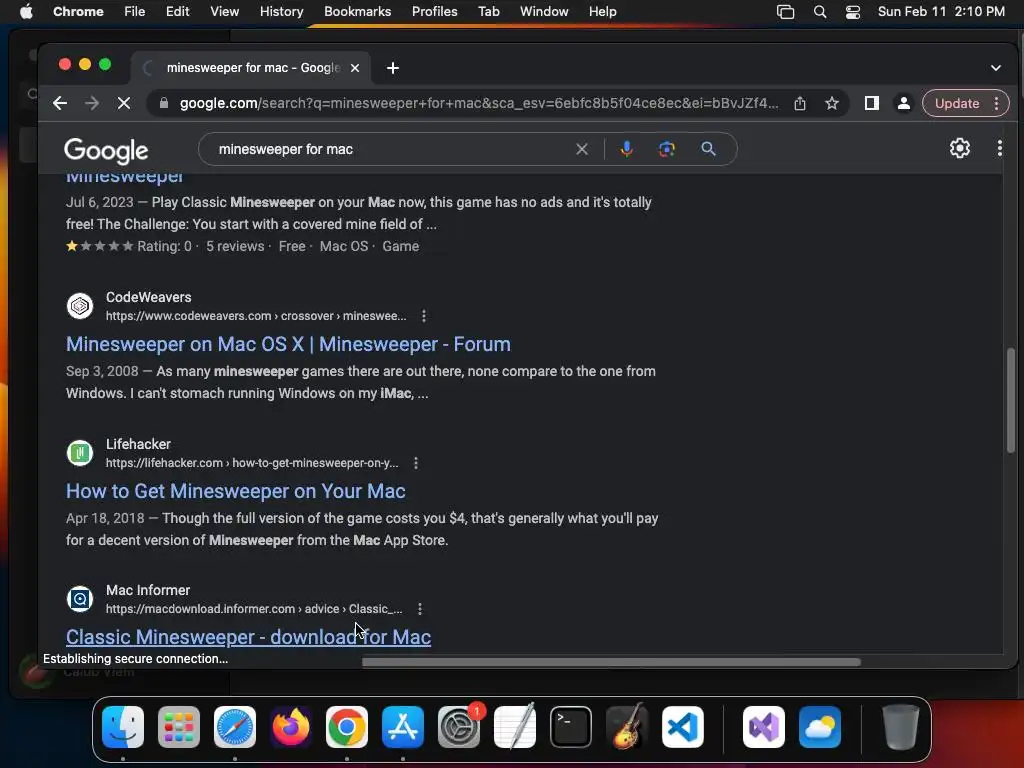This screenshot has width=1024, height=768.
Task: Click the Lifehacker site favicon
Action: click(80, 453)
